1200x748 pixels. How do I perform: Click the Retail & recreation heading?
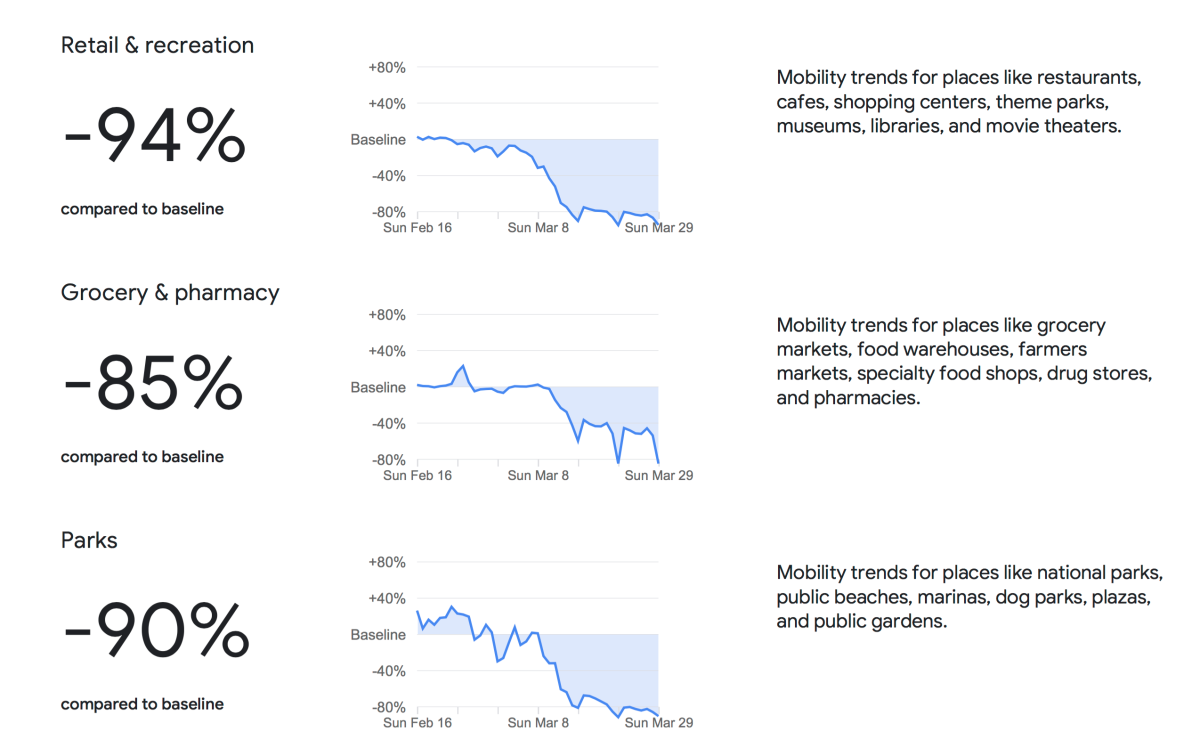pos(157,45)
